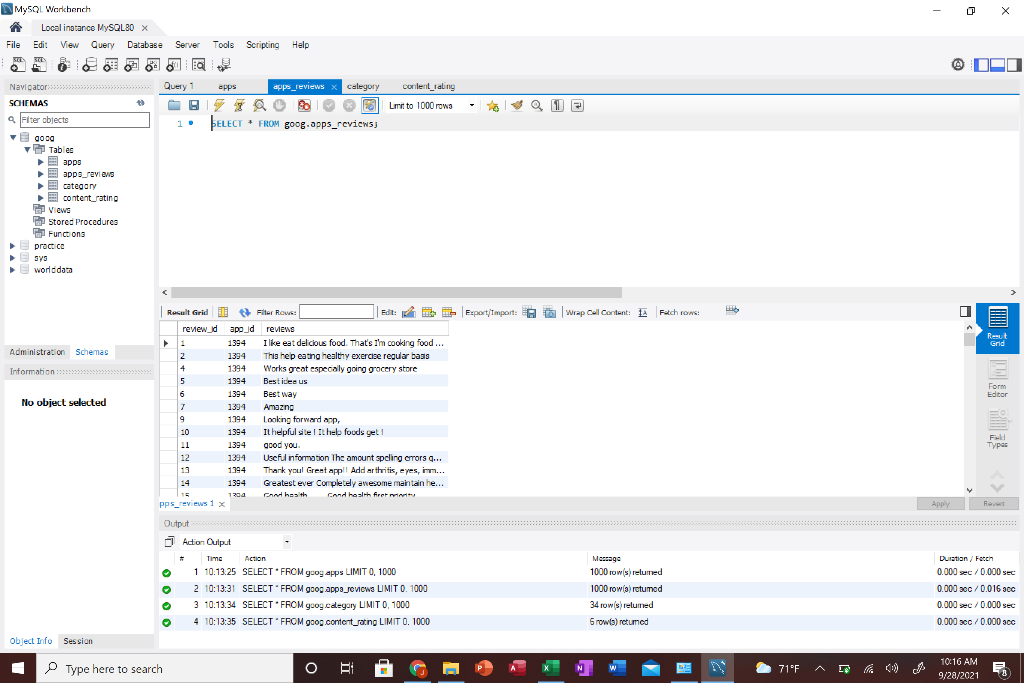Toggle wrap cell content
The image size is (1024, 683).
(643, 312)
